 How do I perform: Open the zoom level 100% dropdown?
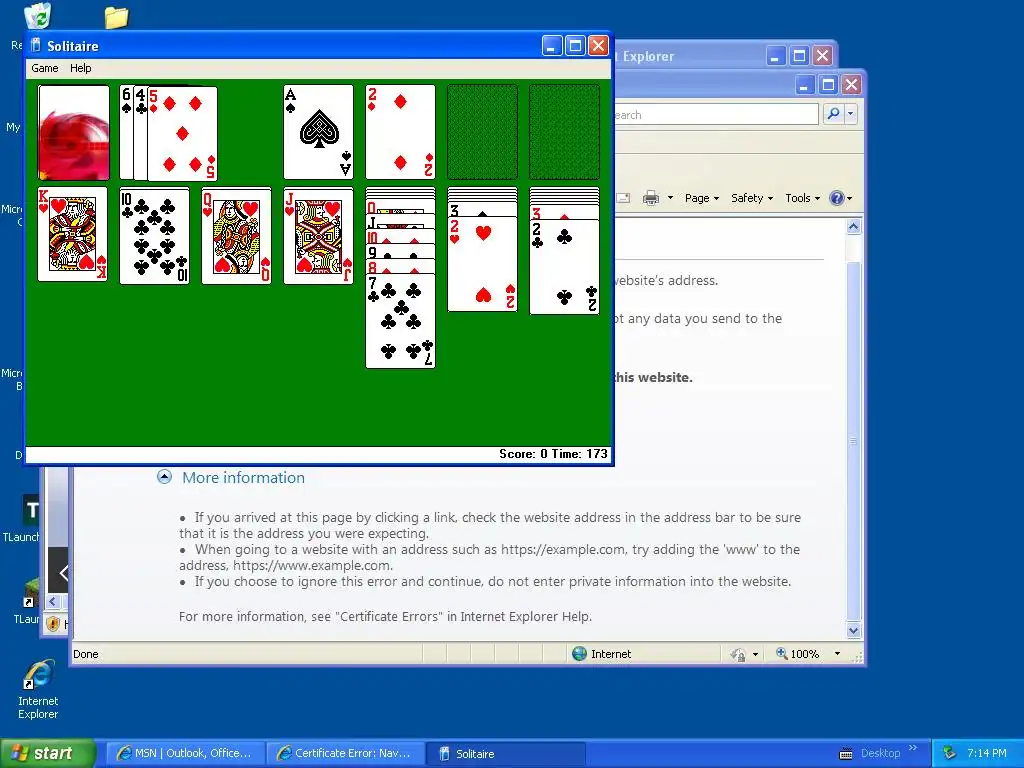pyautogui.click(x=837, y=654)
